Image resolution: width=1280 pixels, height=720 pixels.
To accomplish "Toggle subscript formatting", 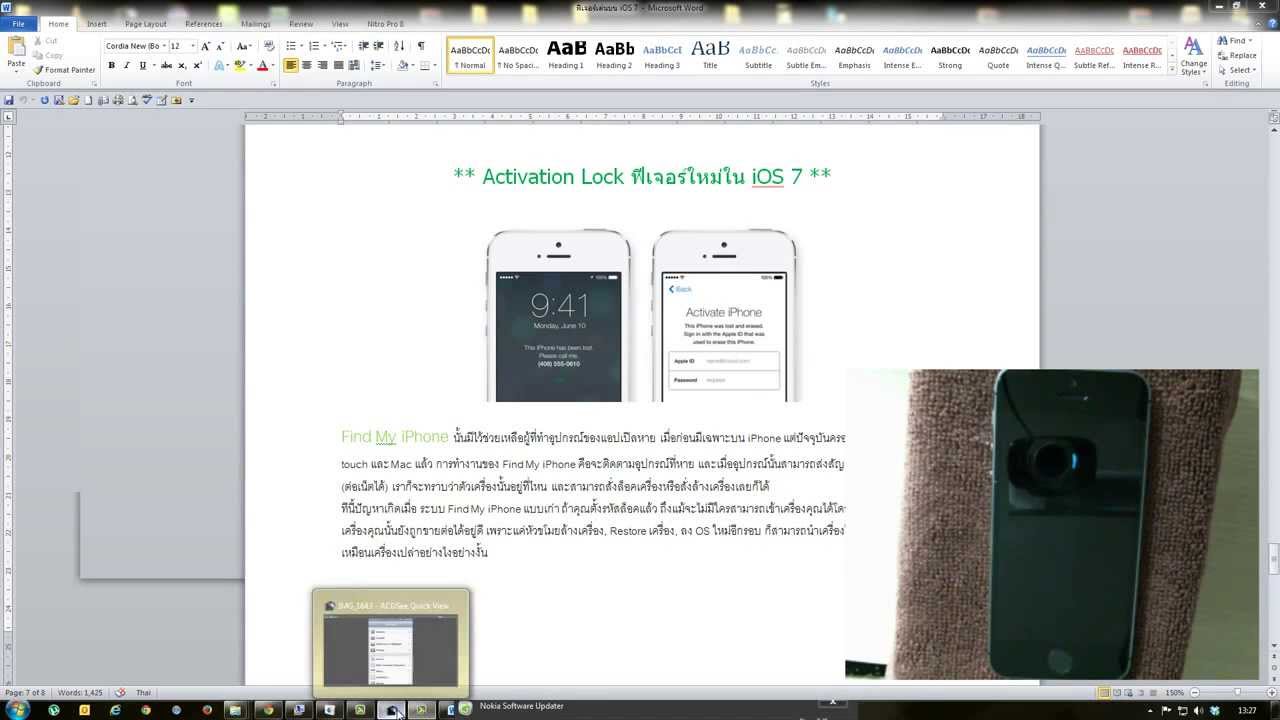I will pyautogui.click(x=182, y=65).
